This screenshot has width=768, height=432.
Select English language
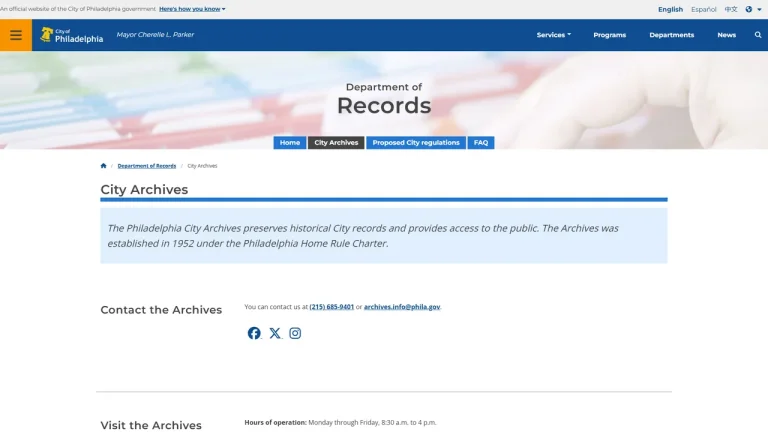tap(670, 9)
